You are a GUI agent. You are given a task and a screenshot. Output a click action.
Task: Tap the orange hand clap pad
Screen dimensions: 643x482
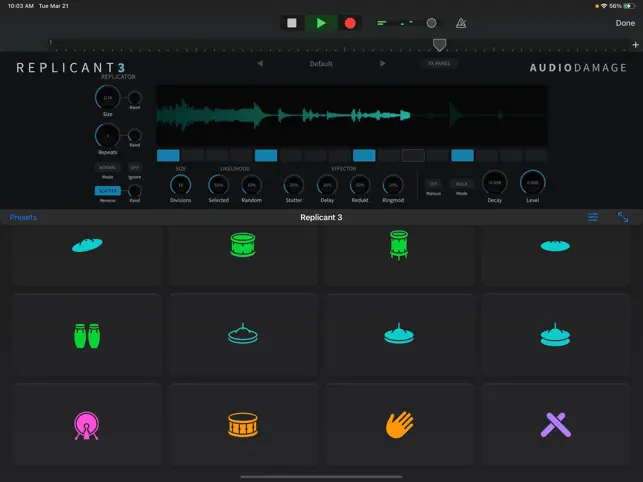click(399, 425)
